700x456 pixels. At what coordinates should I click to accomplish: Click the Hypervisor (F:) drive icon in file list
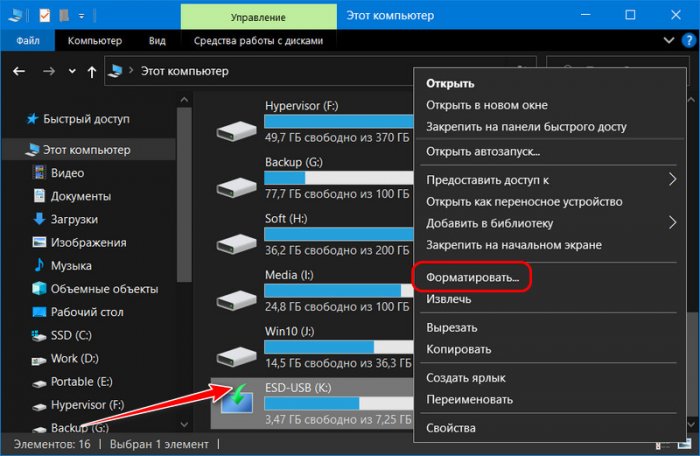point(237,131)
